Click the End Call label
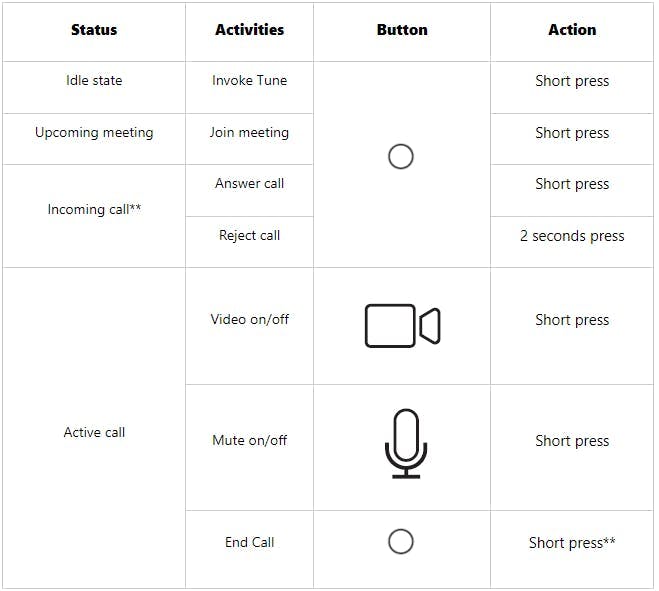Image resolution: width=659 pixels, height=591 pixels. 249,542
